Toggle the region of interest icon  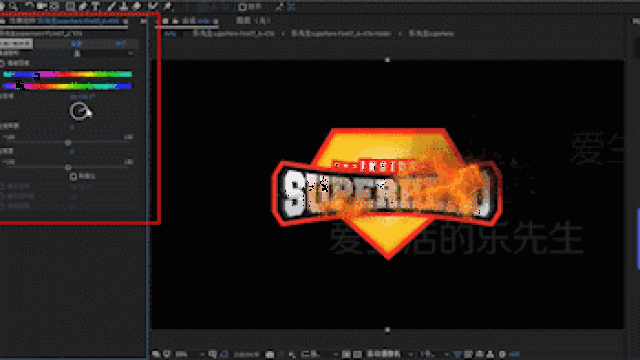tap(346, 354)
